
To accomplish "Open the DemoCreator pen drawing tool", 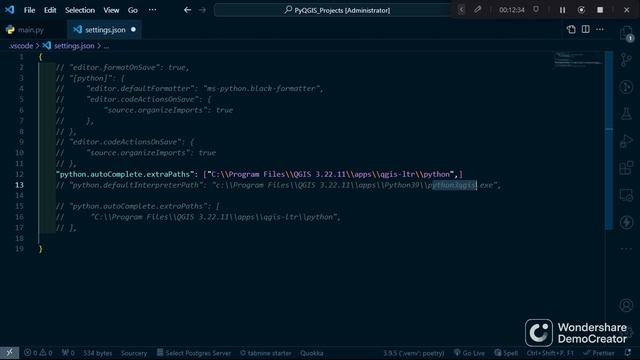I will [x=478, y=10].
